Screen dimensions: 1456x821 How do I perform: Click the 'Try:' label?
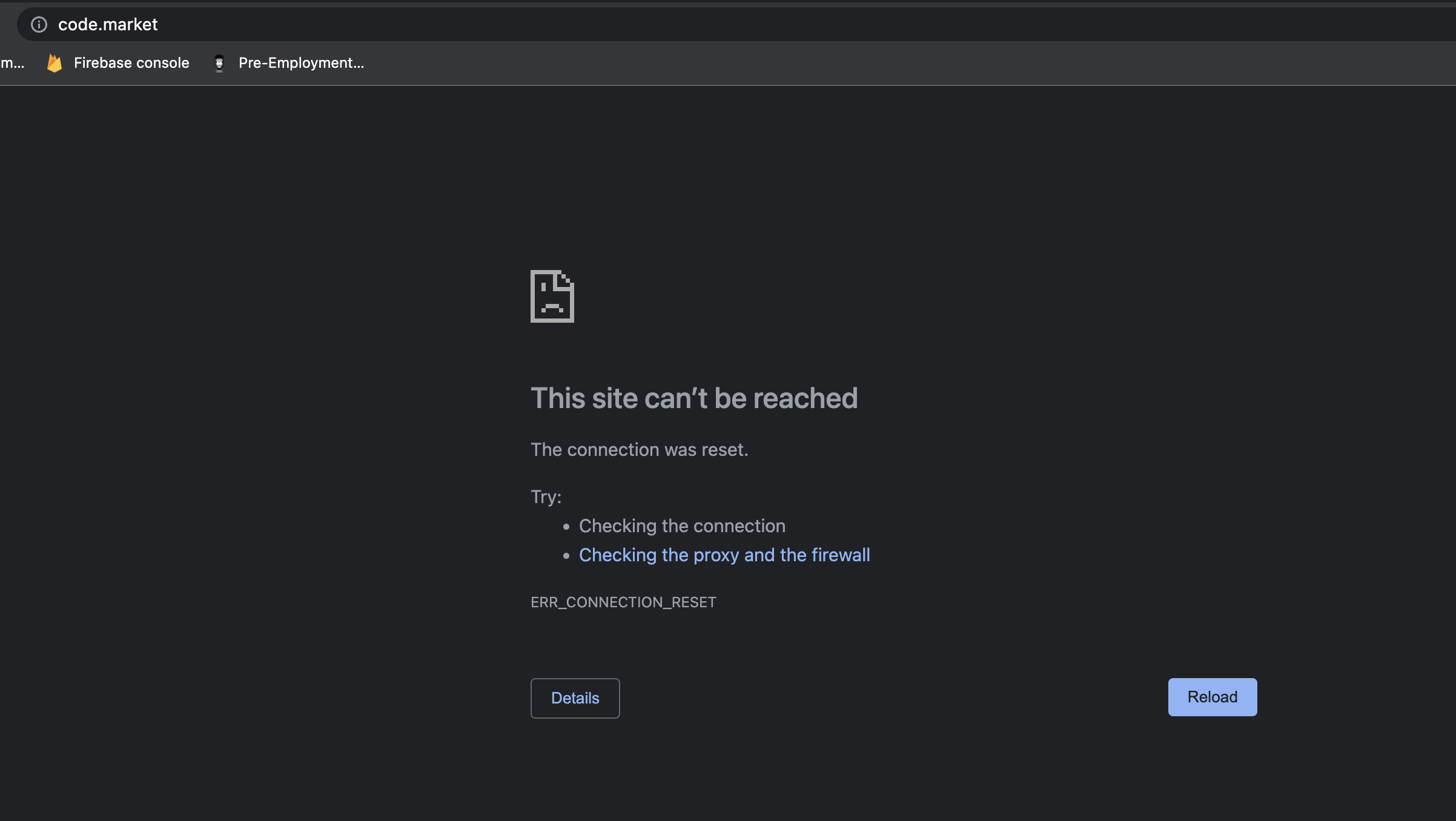546,497
